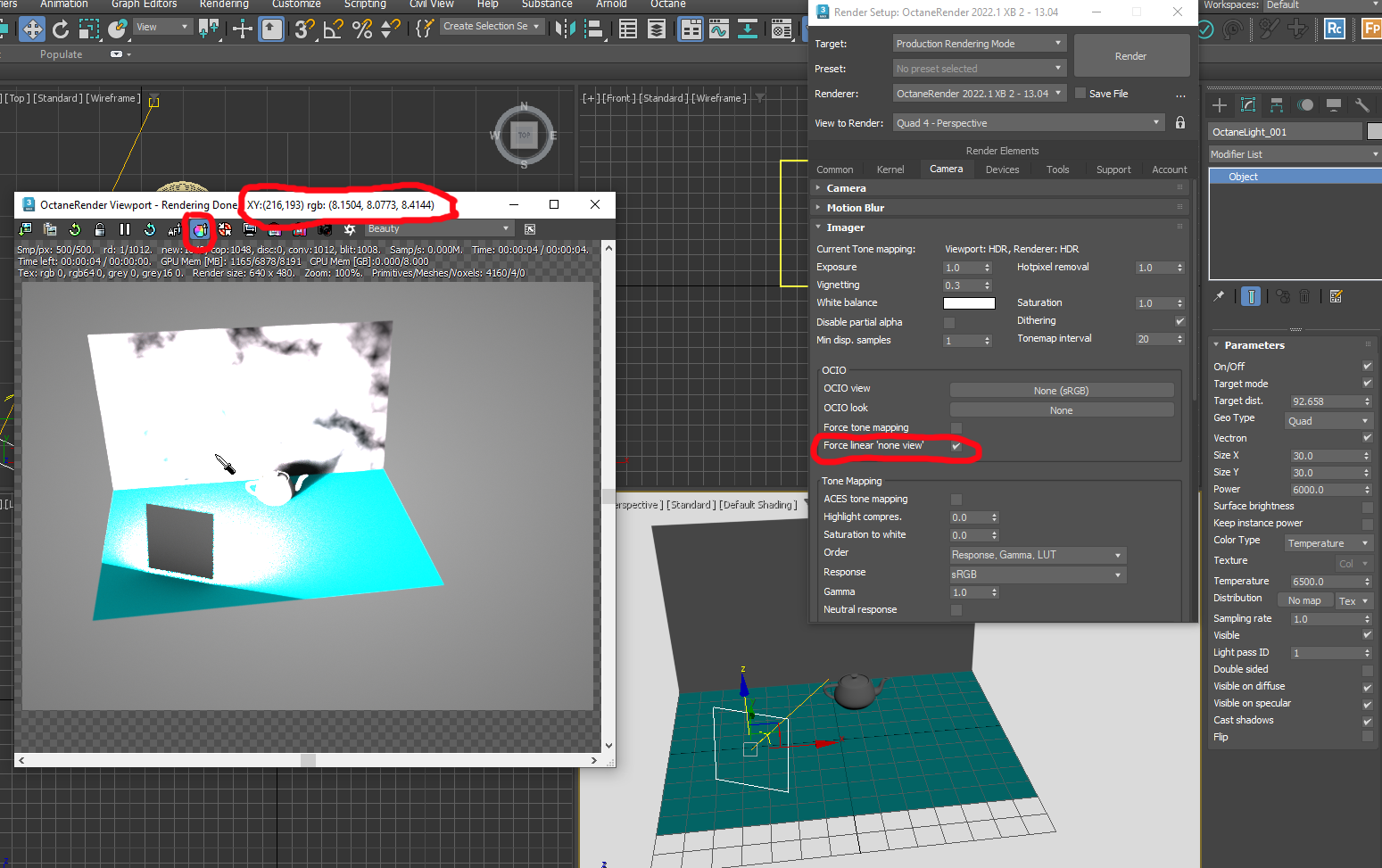The height and width of the screenshot is (868, 1382).
Task: Open the Target rendering mode dropdown
Action: pos(980,44)
